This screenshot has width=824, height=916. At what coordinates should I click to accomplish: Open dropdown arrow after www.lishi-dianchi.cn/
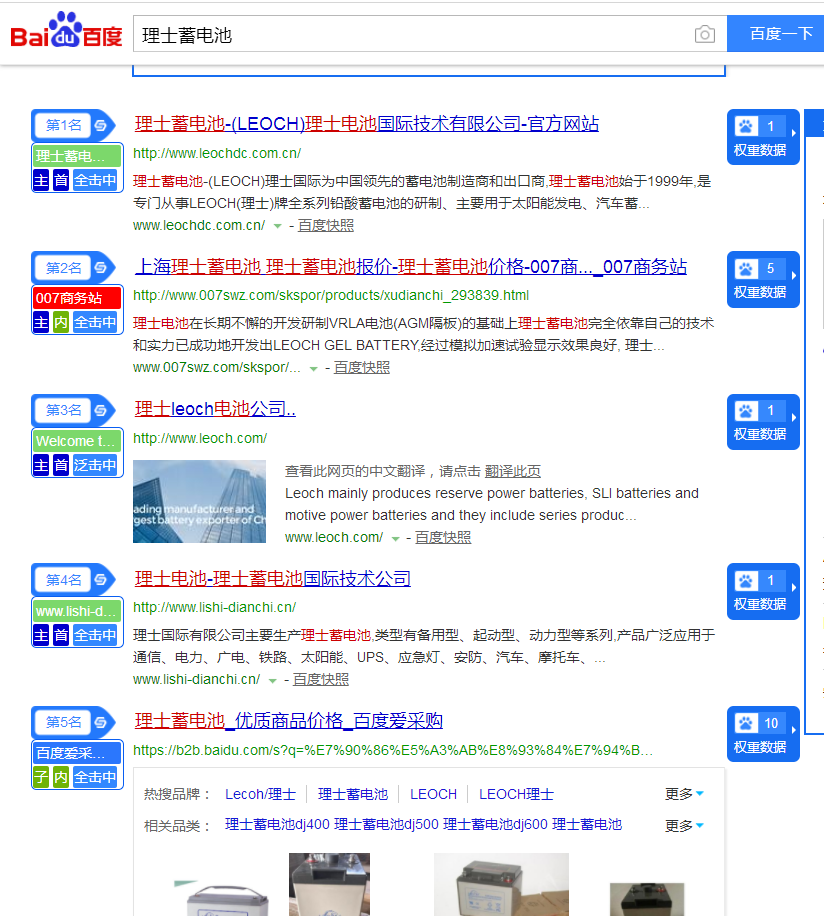272,681
